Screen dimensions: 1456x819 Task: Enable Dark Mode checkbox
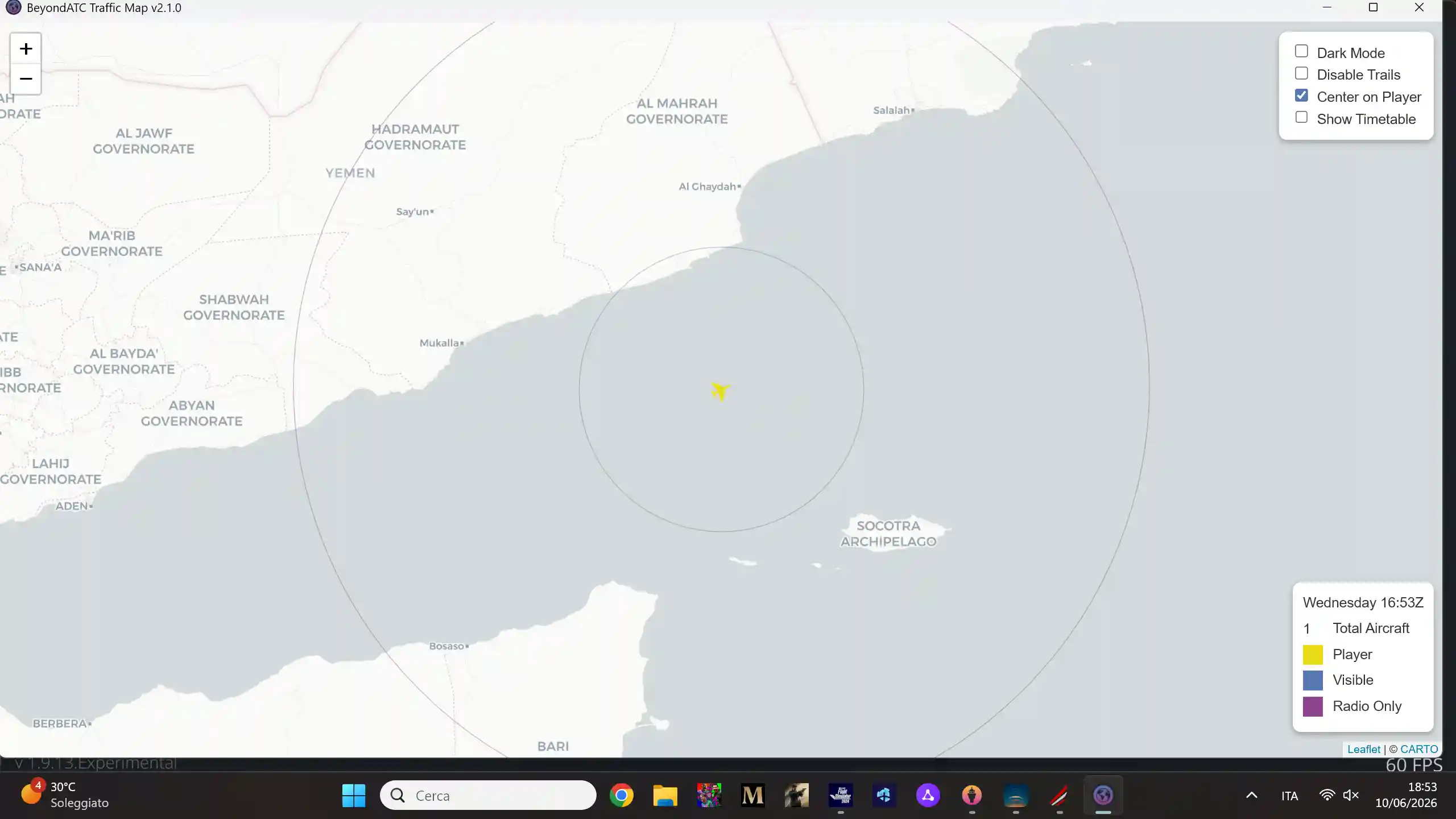pyautogui.click(x=1301, y=51)
